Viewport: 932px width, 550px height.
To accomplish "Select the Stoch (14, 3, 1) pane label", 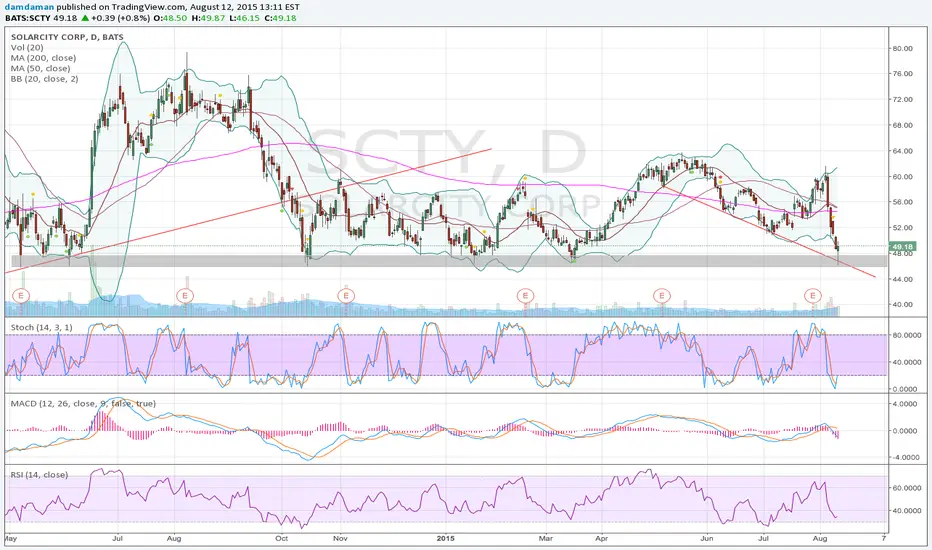I will pyautogui.click(x=42, y=328).
